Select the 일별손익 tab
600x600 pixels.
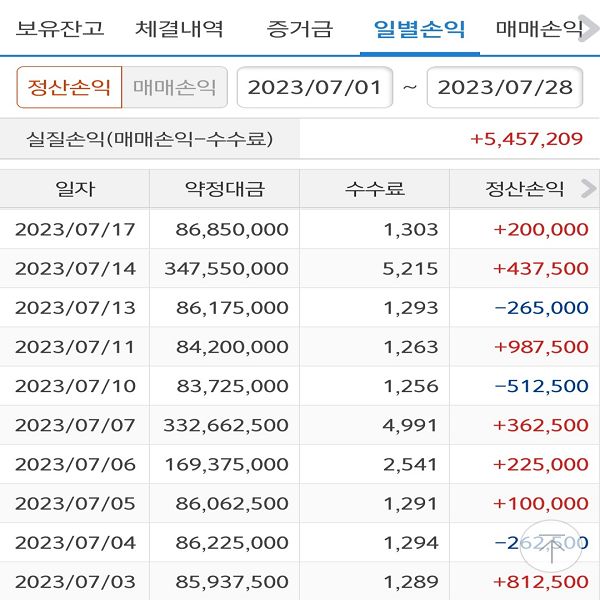click(x=420, y=28)
